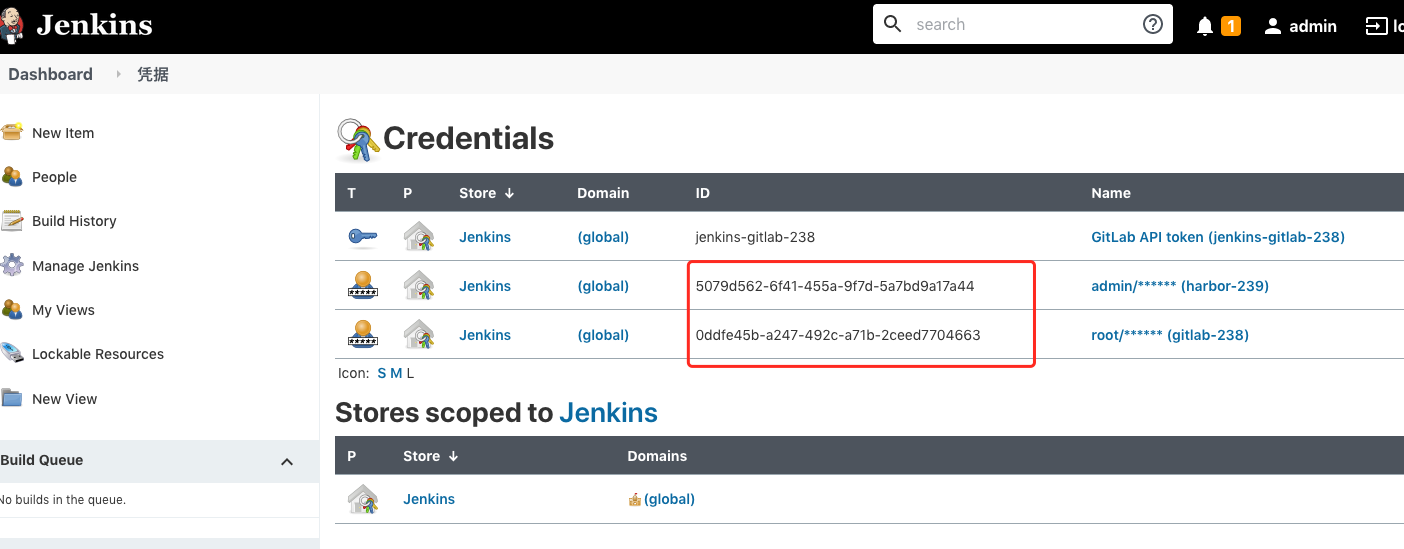This screenshot has height=549, width=1404.
Task: Click Jenkins store link in harbor-239 row
Action: pos(485,286)
